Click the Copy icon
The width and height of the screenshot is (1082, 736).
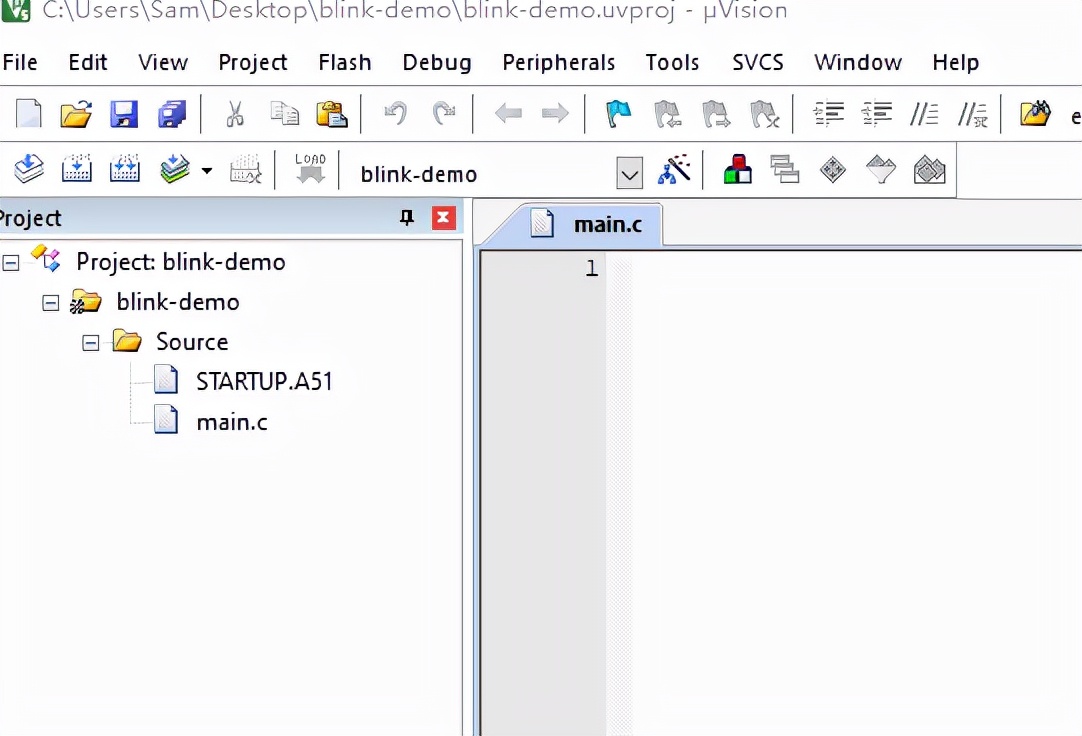pyautogui.click(x=284, y=114)
